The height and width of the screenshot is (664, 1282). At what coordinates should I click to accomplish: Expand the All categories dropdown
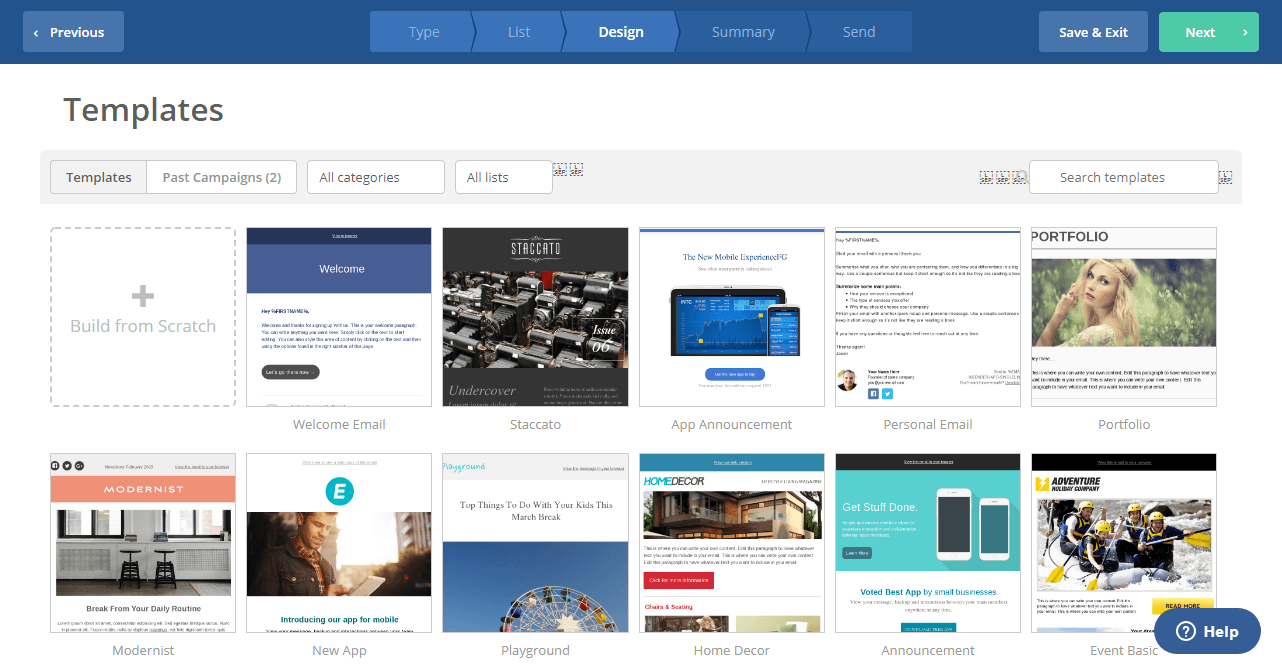[376, 177]
